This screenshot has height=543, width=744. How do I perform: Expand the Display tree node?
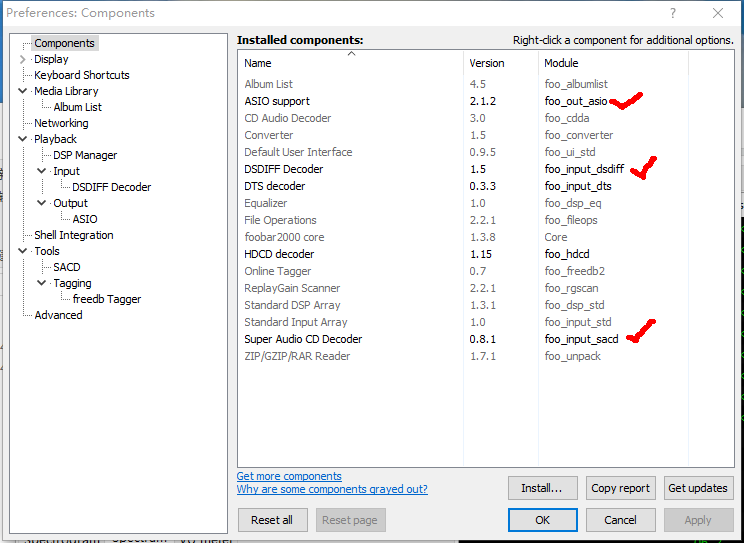tap(22, 59)
